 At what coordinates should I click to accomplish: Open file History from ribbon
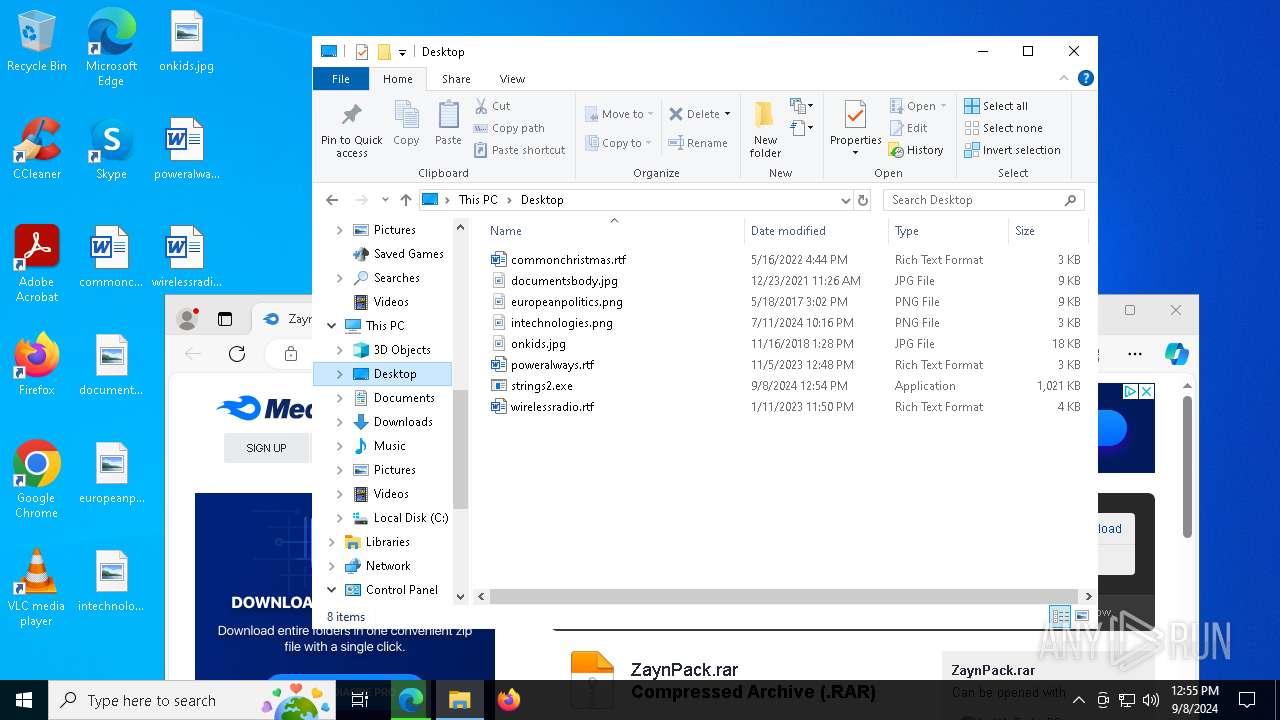click(916, 150)
